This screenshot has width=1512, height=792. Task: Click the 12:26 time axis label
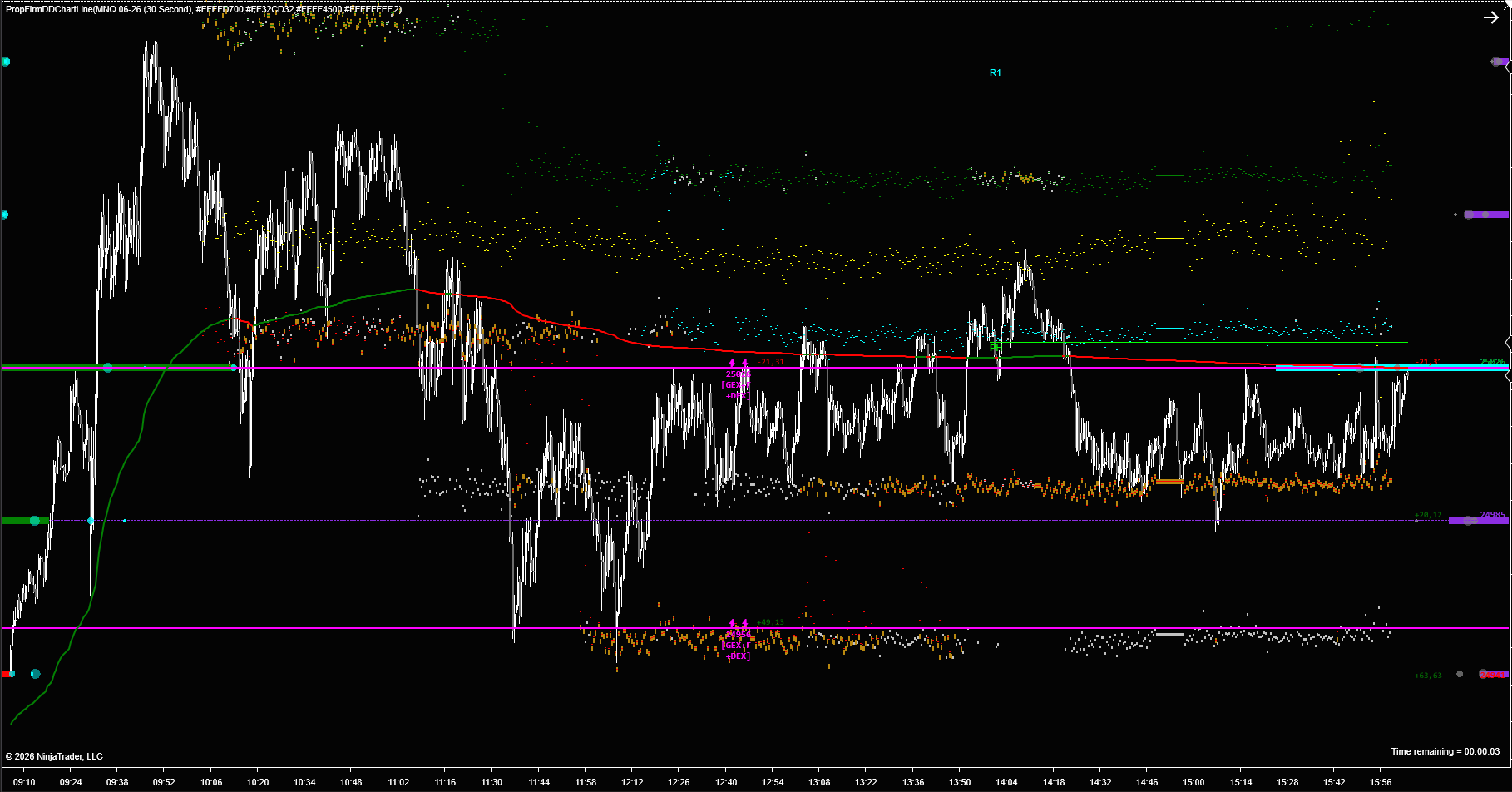click(679, 782)
